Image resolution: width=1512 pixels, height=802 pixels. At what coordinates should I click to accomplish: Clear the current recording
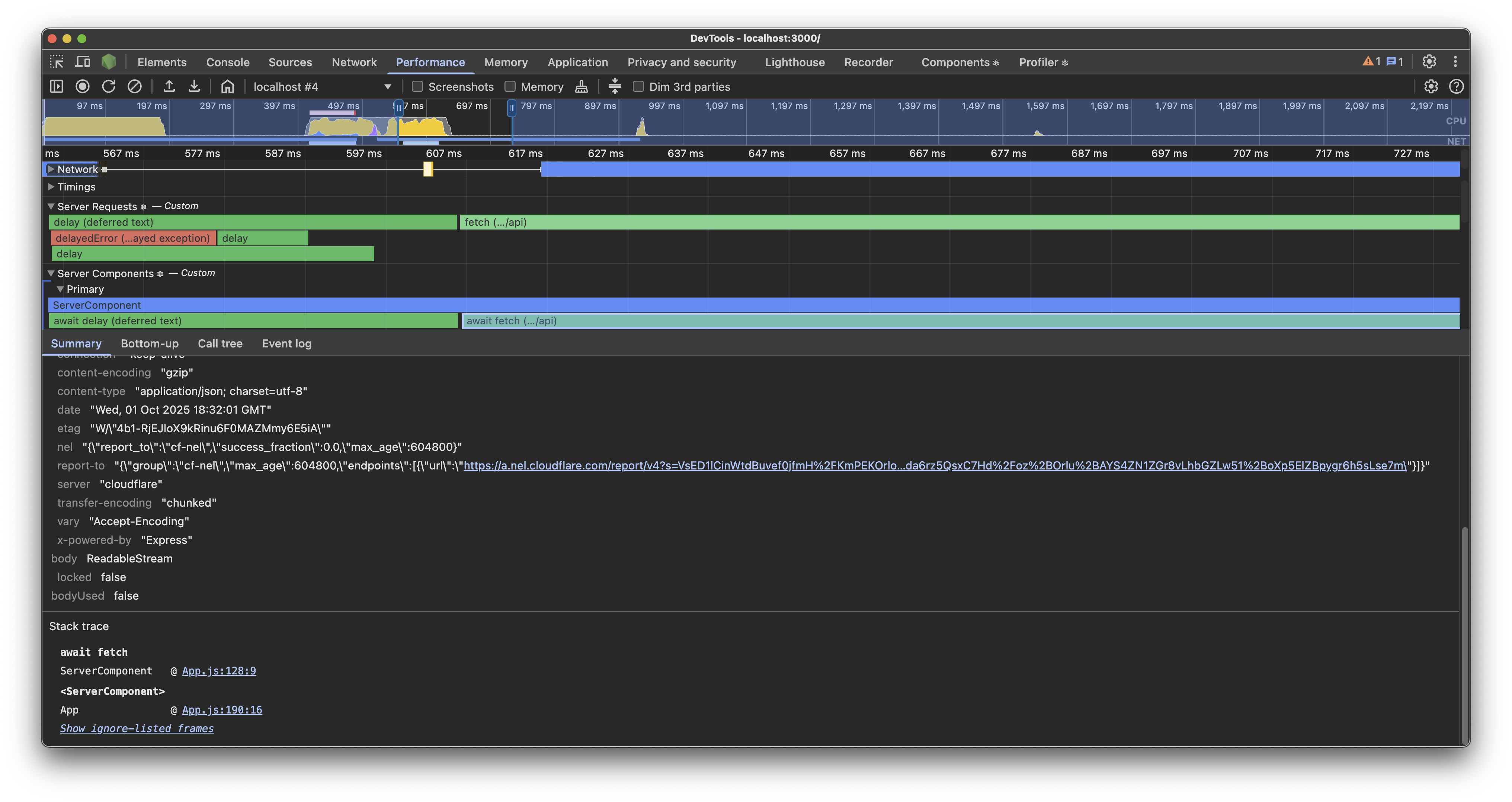135,86
